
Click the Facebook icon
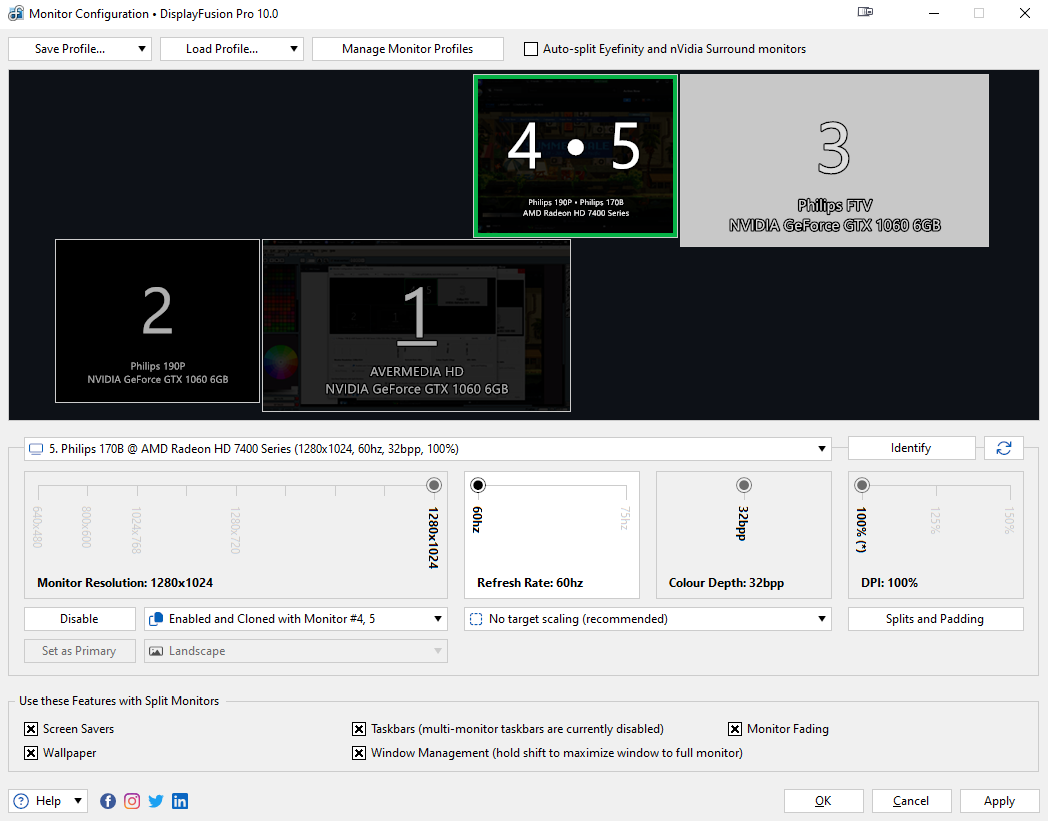coord(108,801)
